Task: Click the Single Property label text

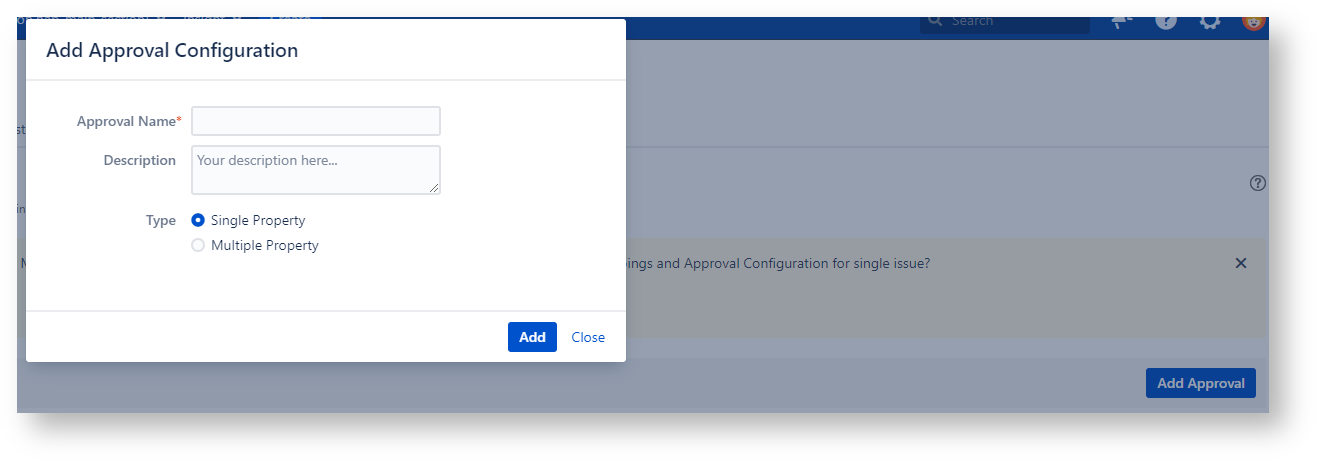Action: pos(258,220)
